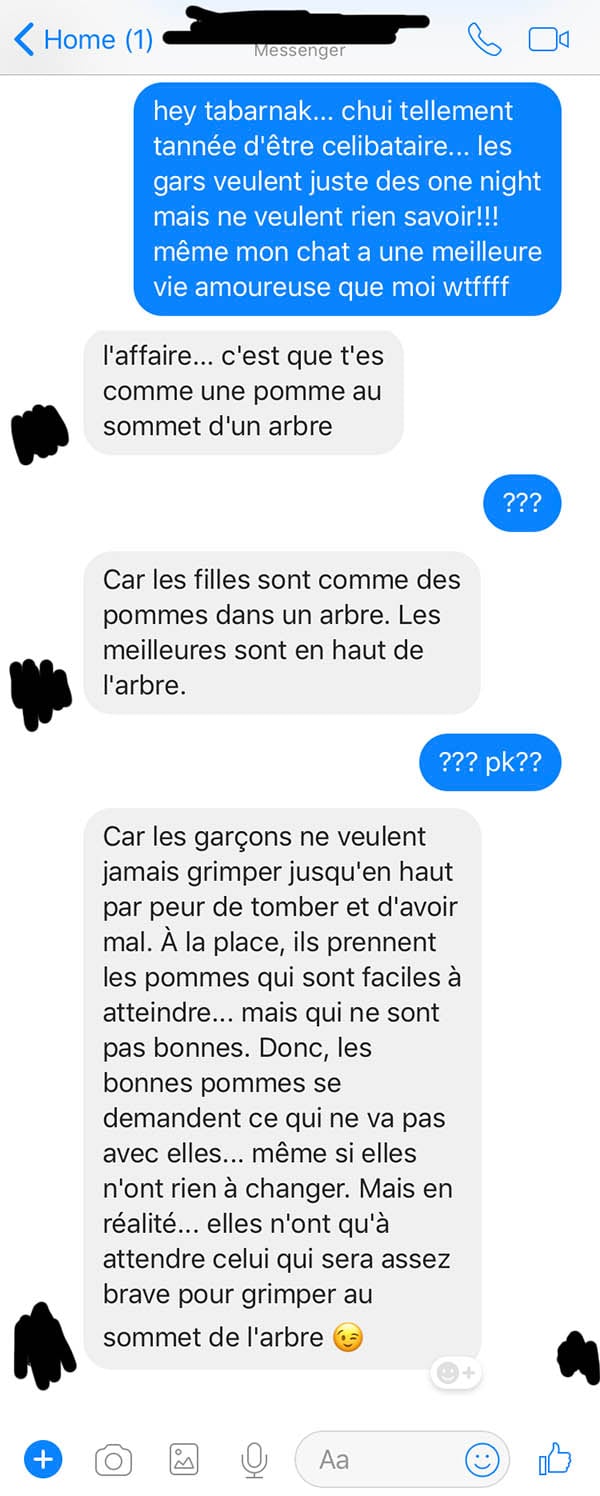This screenshot has height=1496, width=600.
Task: Select the 'pomme au sommet d'un arbre' message
Action: tap(243, 391)
